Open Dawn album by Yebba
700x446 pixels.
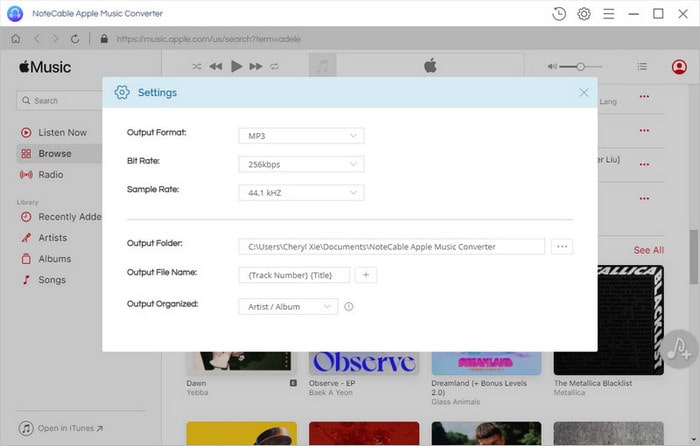242,361
